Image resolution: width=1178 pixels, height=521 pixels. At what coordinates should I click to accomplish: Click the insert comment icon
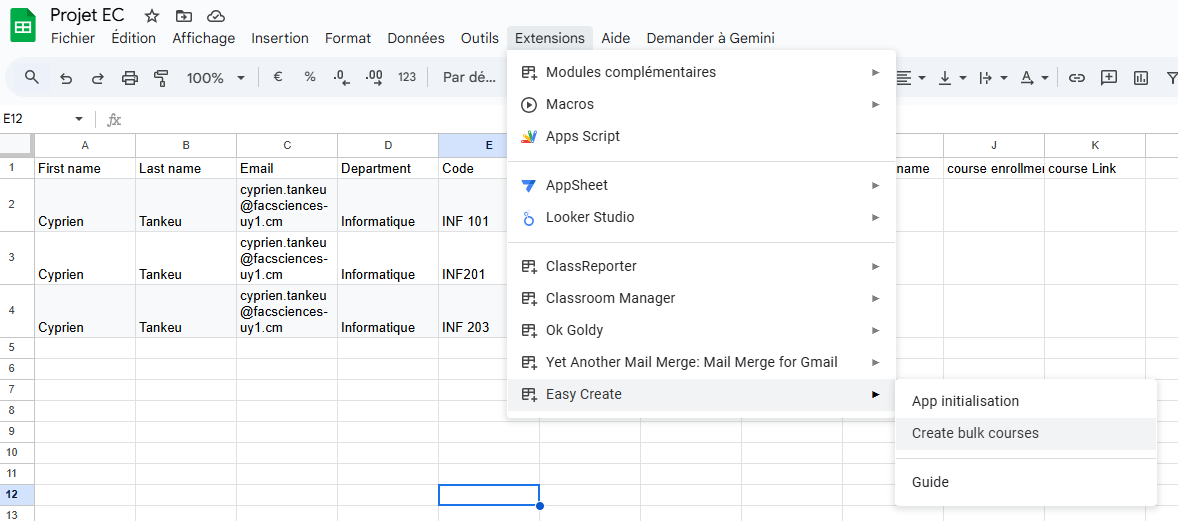click(1109, 78)
